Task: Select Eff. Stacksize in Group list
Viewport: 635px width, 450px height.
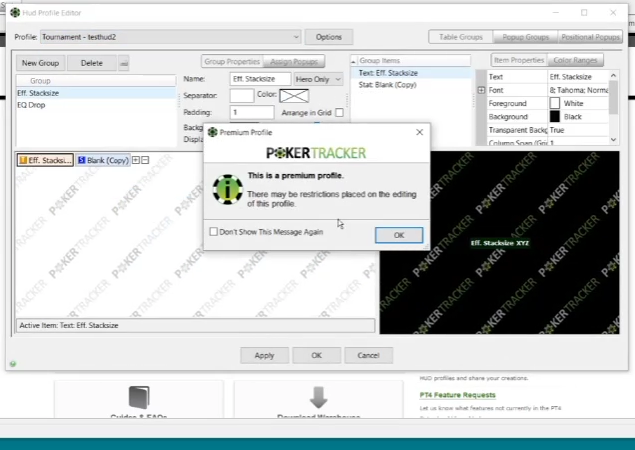Action: pos(96,93)
